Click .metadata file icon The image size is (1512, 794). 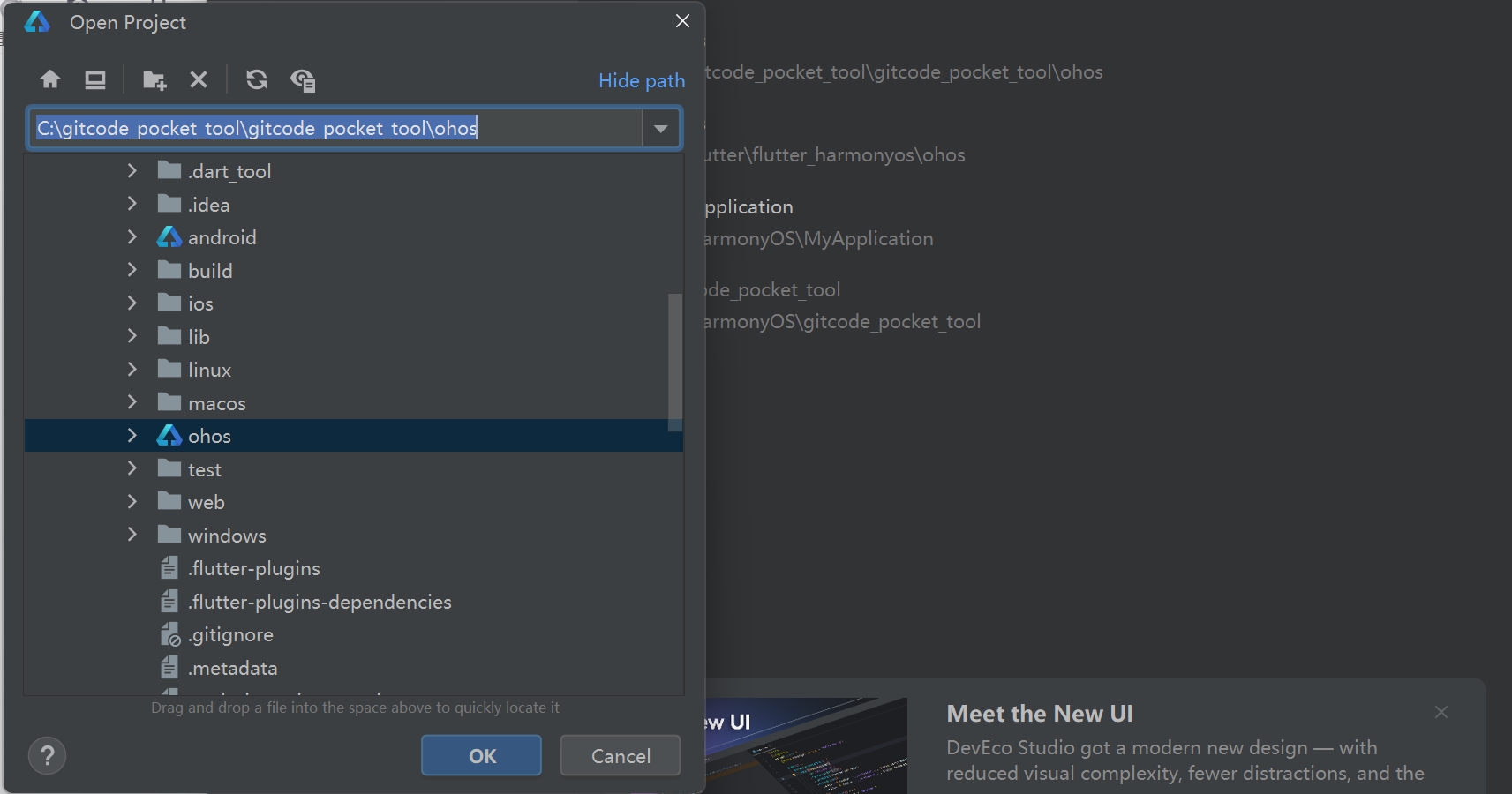169,668
